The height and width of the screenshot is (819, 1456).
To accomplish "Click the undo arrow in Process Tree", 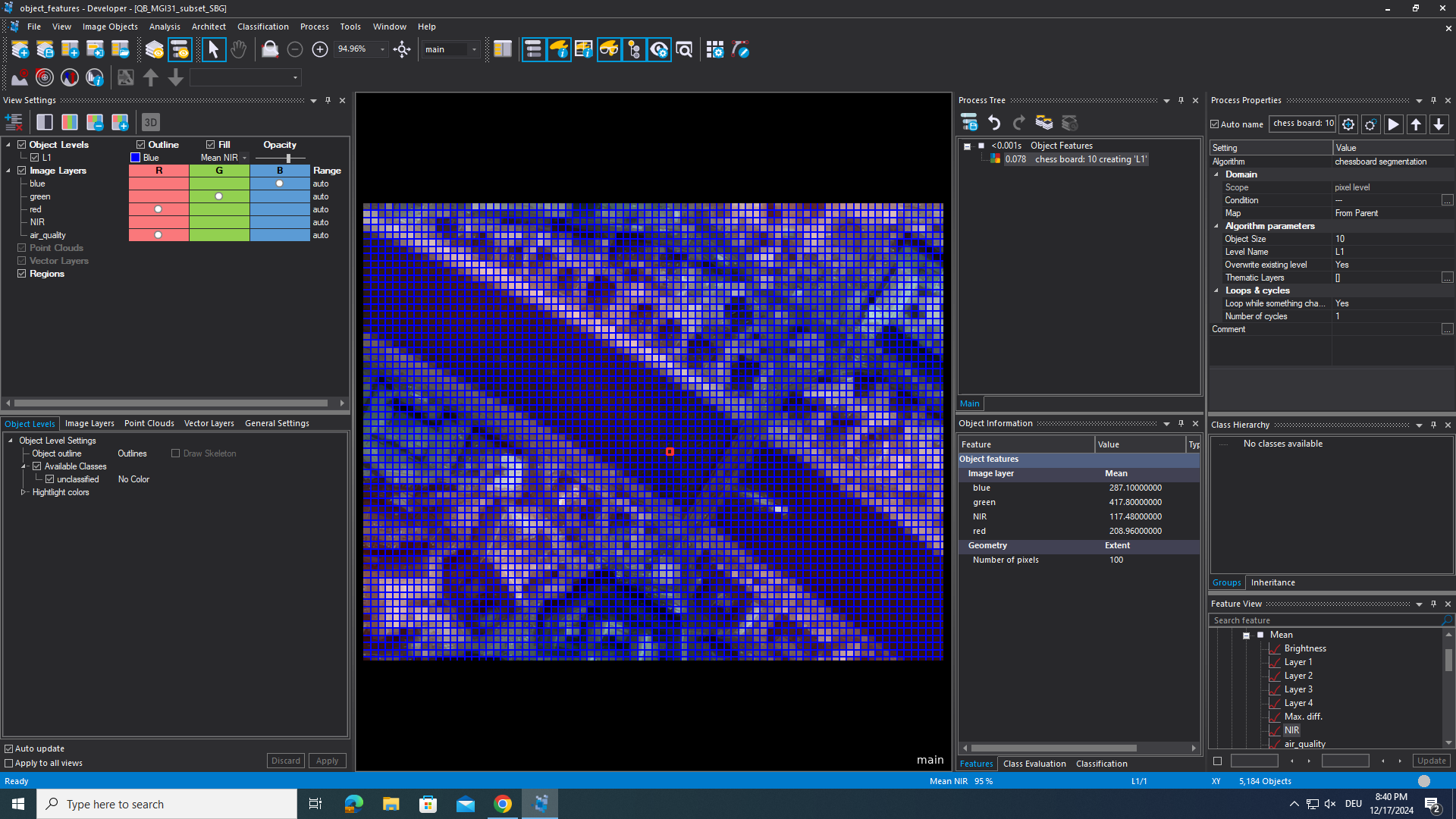I will pyautogui.click(x=994, y=123).
